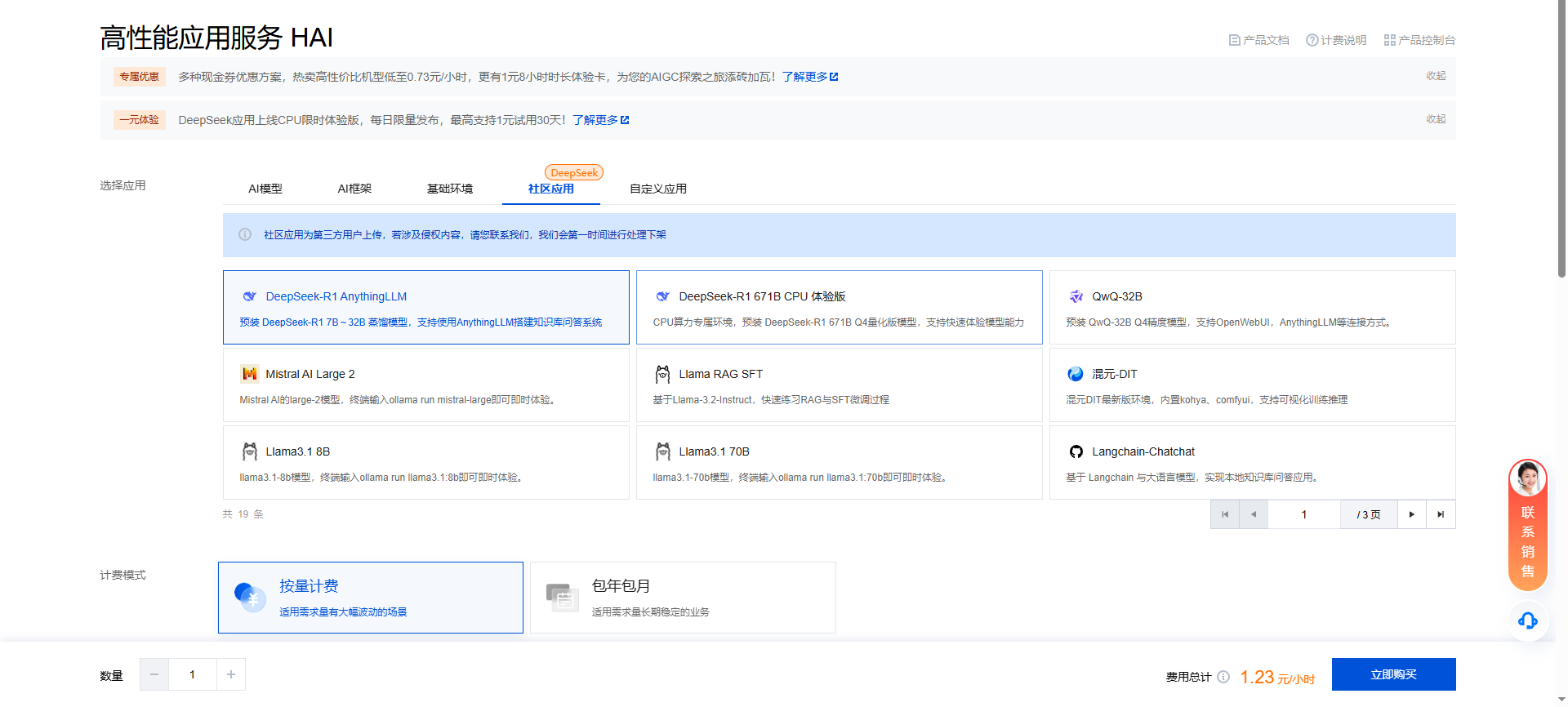Viewport: 1568px width, 707px height.
Task: Click the 共 19 条 total count text
Action: coord(243,514)
